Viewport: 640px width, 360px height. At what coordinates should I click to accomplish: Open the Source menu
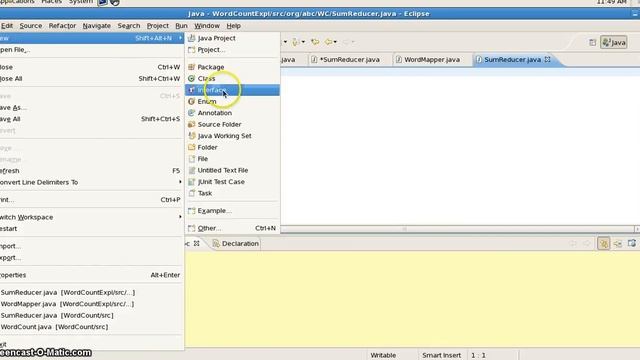pos(31,26)
